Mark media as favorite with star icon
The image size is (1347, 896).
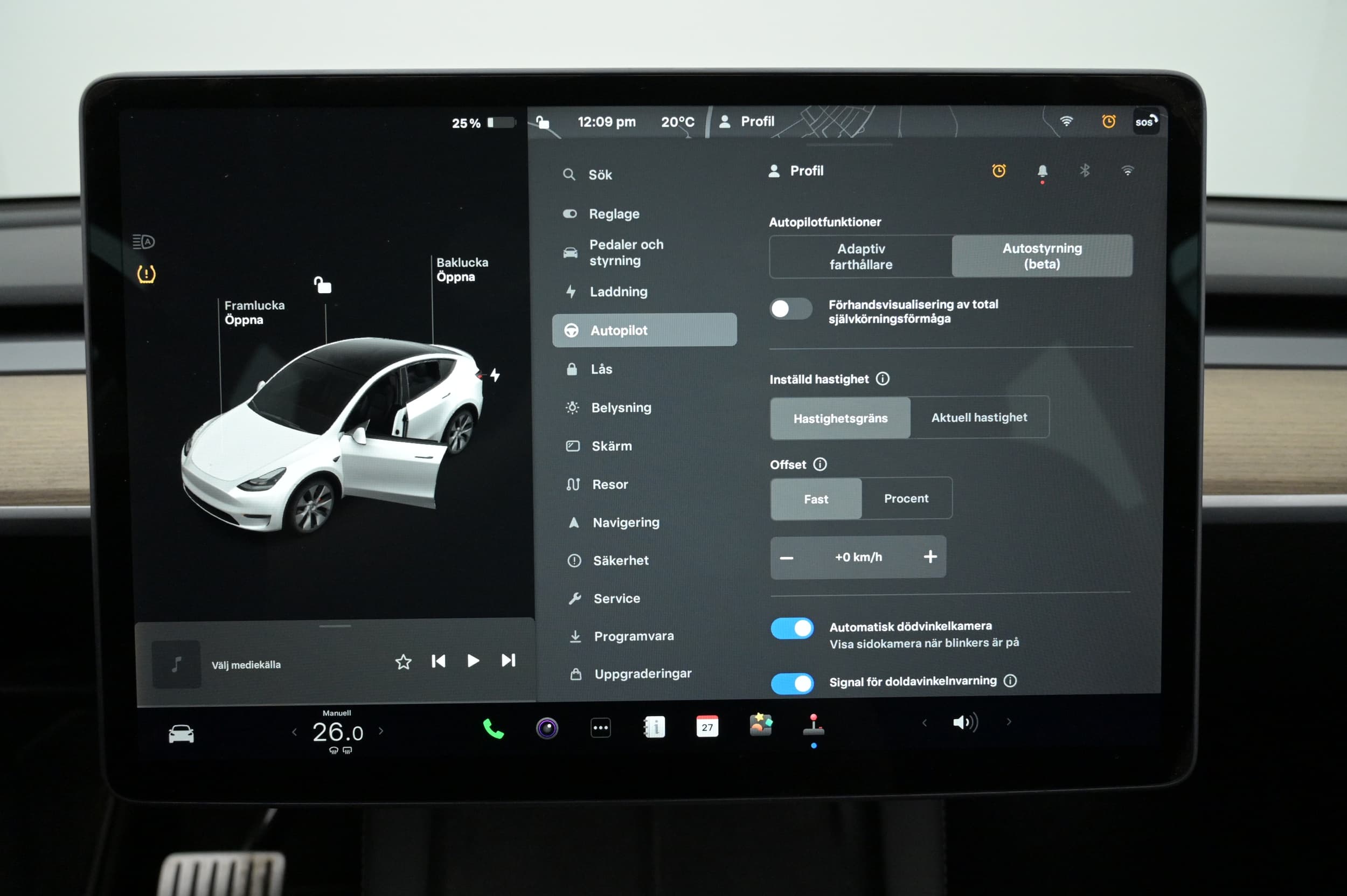[404, 662]
